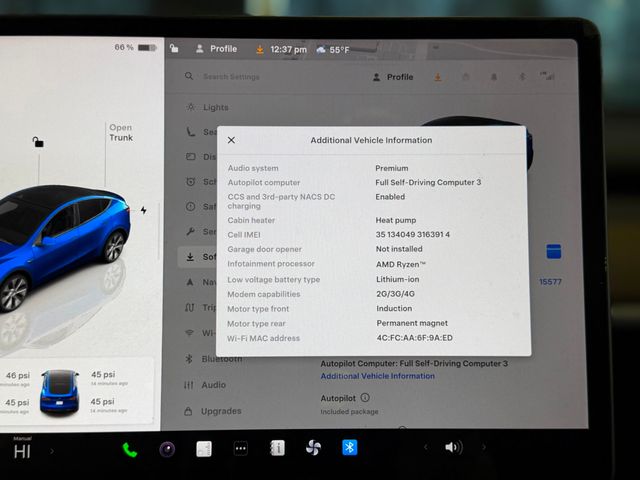Tap the speaker volume icon

(x=453, y=447)
